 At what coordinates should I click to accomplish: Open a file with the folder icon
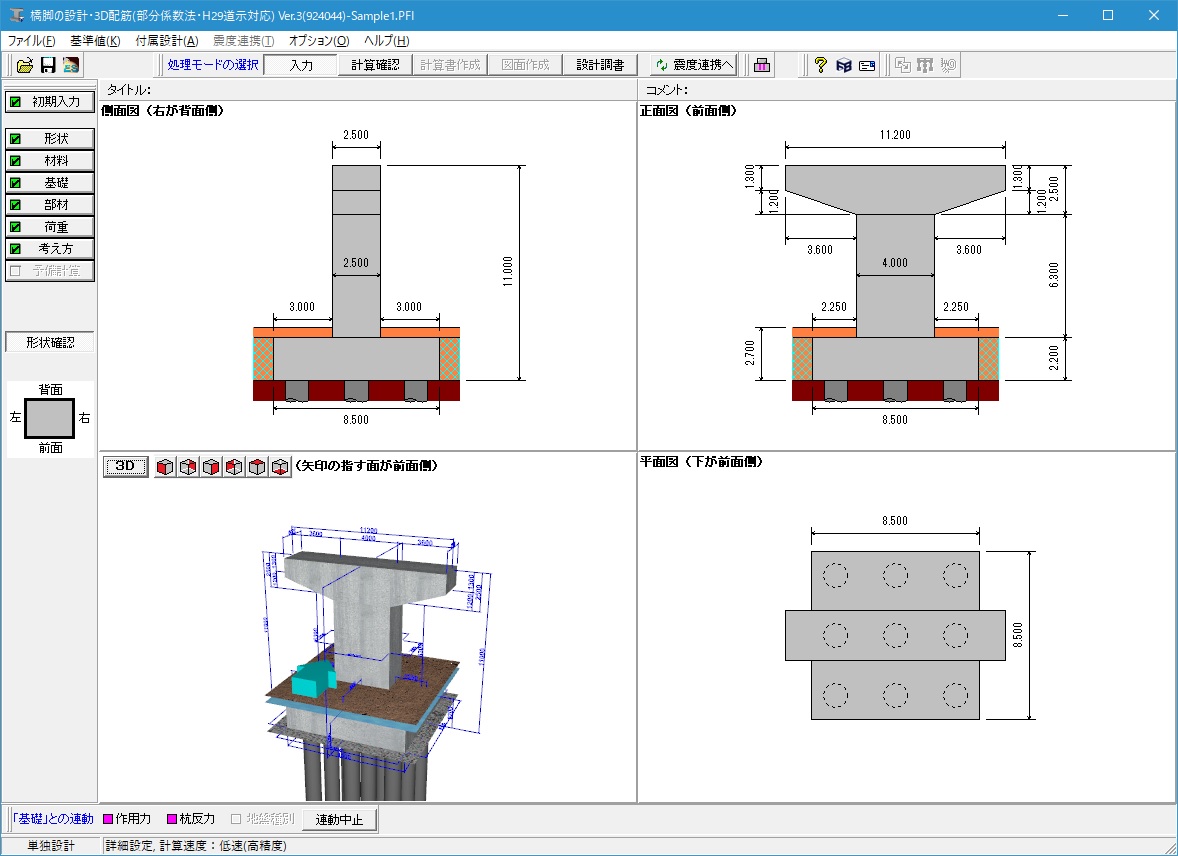(x=25, y=65)
